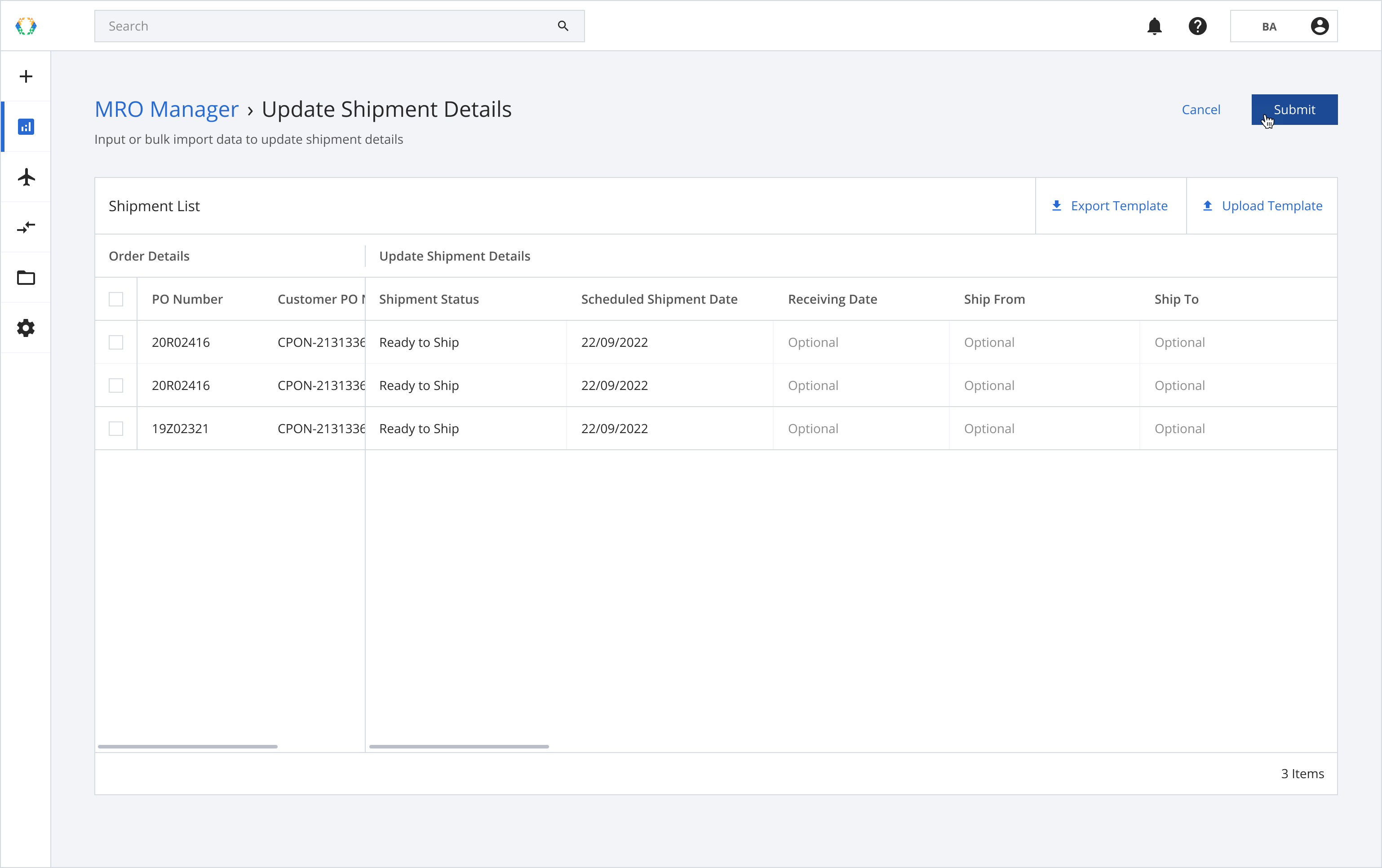Click Receiving Date field in first 20R02416 row

pos(861,342)
